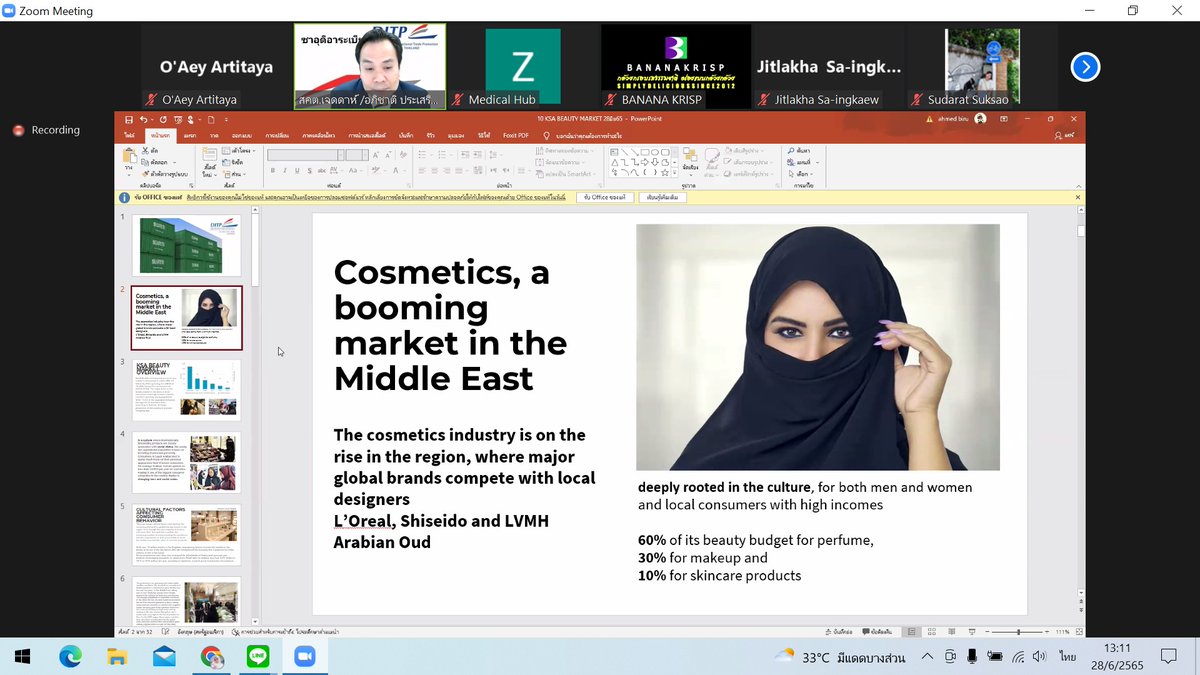Select slide 3 KSA Beauty Overview thumbnail
The width and height of the screenshot is (1200, 675).
click(187, 389)
